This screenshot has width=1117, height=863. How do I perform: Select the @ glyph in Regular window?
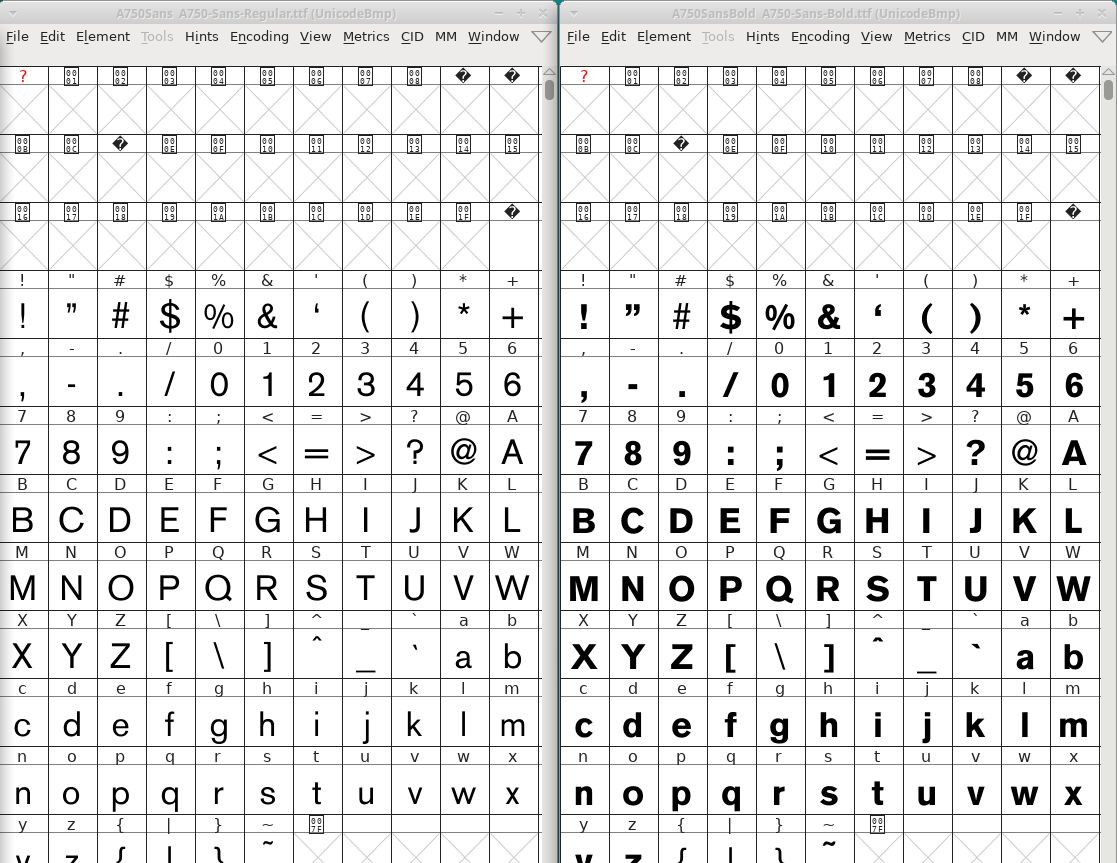coord(463,451)
